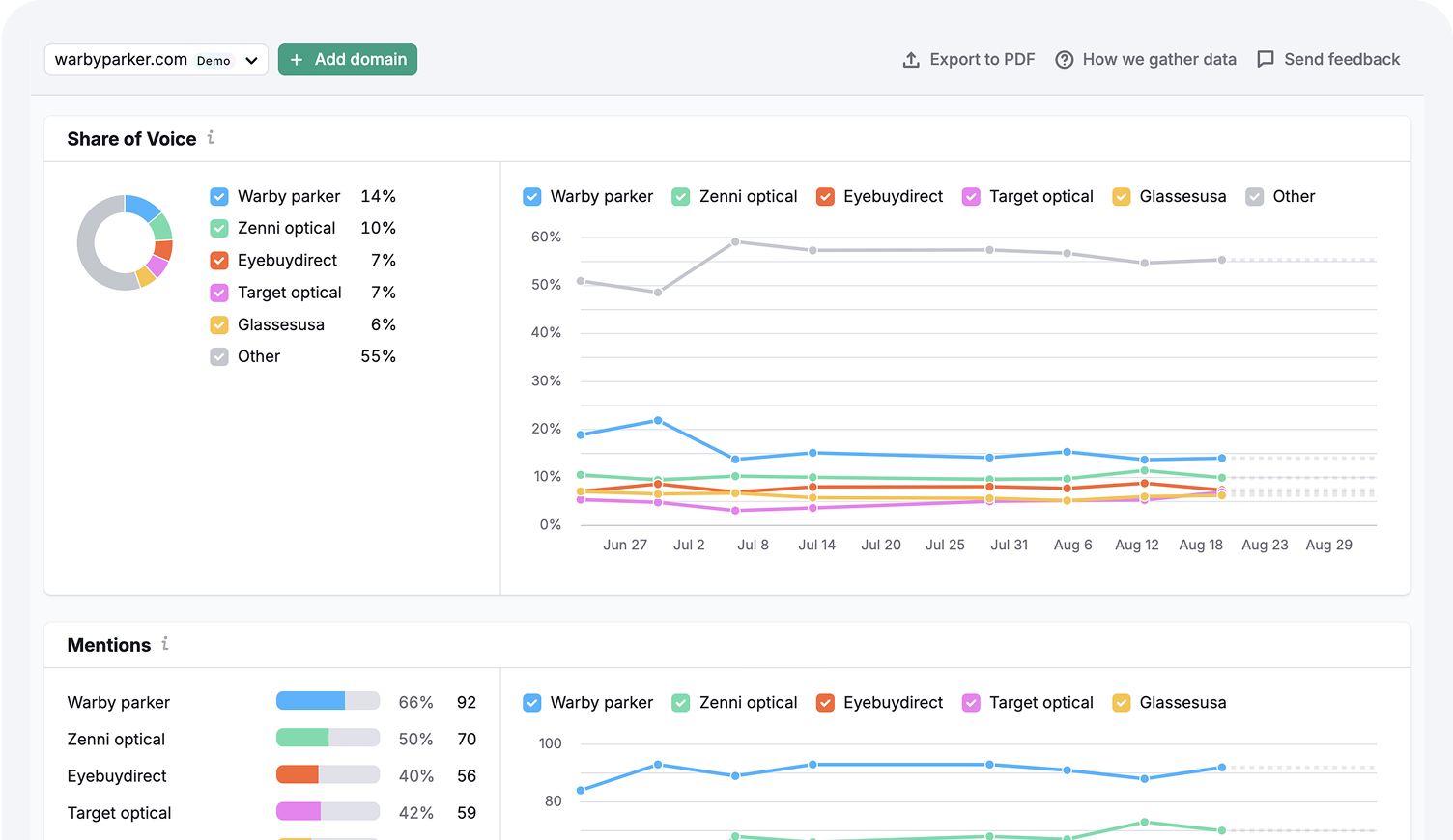Click the Add domain button
1453x840 pixels.
click(348, 60)
